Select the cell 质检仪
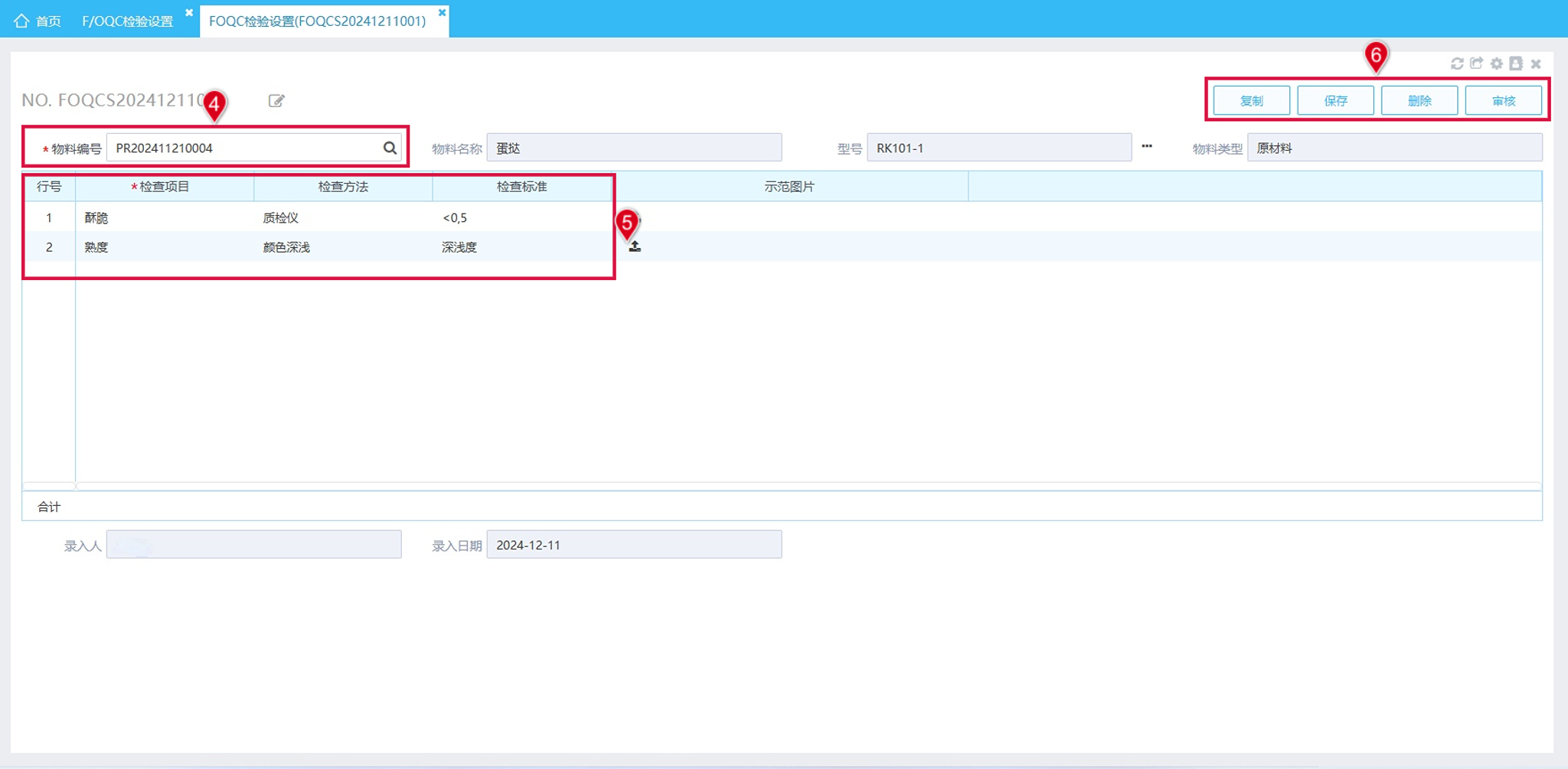The height and width of the screenshot is (769, 1568). [343, 217]
